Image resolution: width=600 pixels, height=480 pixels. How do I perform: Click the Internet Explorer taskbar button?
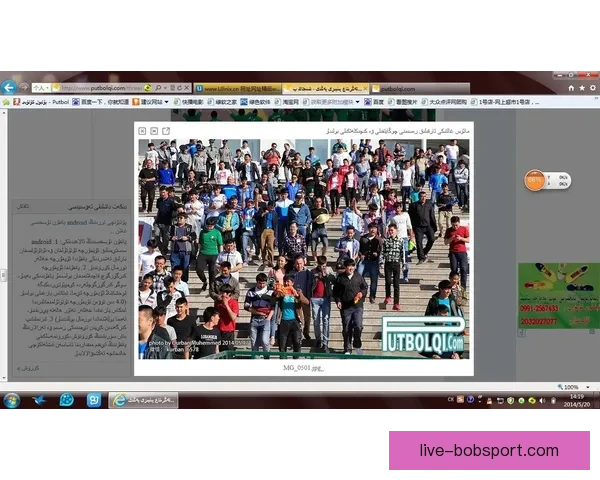click(x=143, y=400)
